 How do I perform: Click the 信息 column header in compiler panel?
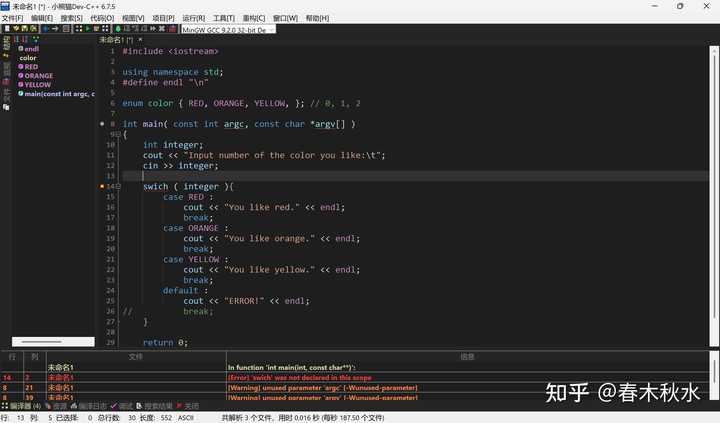467,356
